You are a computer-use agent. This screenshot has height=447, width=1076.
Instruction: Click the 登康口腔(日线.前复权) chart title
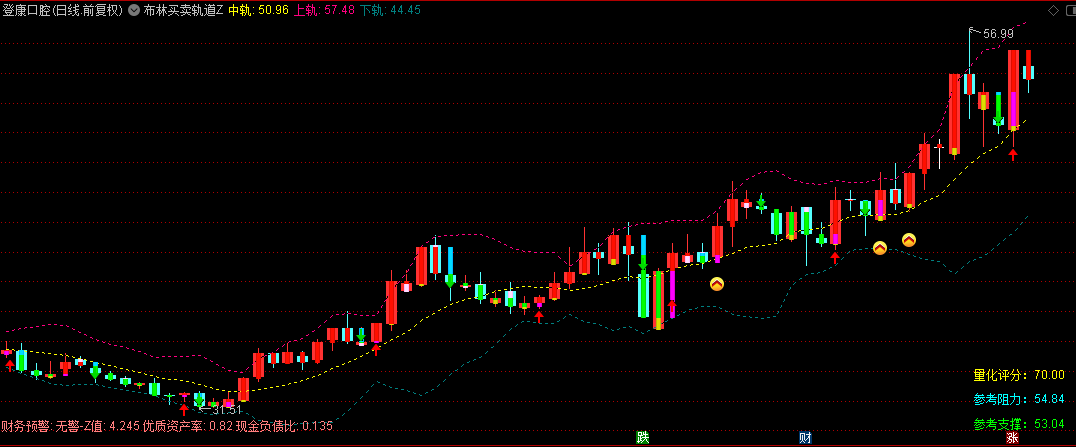pos(62,10)
